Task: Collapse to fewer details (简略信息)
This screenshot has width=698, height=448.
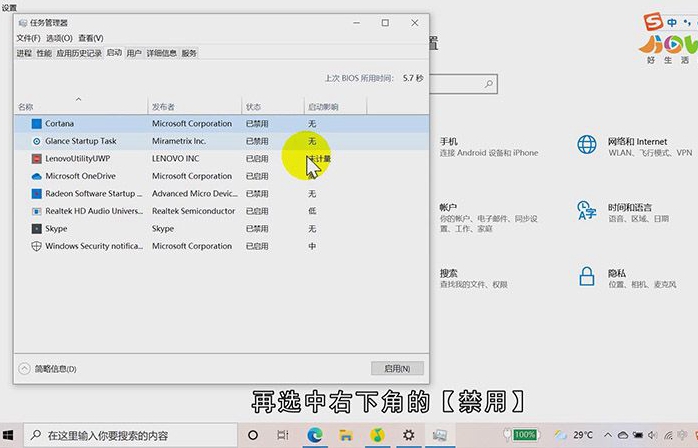Action: click(x=48, y=369)
